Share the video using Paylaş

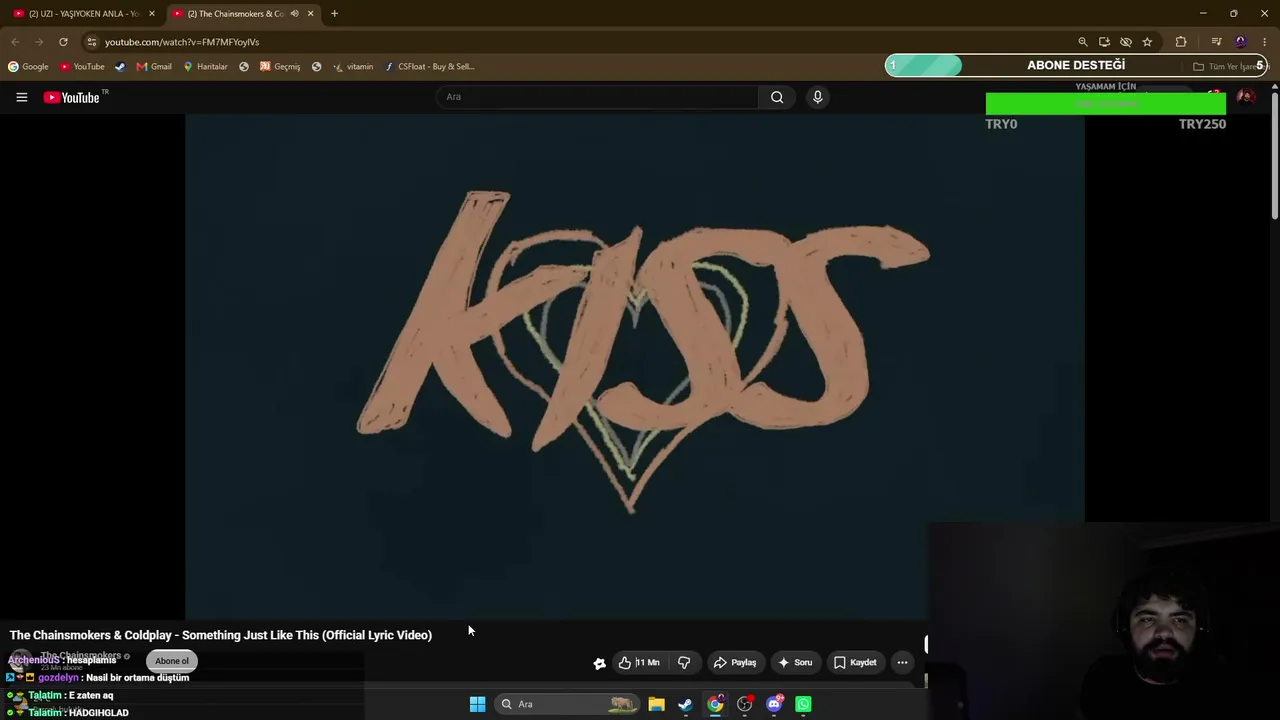(734, 662)
